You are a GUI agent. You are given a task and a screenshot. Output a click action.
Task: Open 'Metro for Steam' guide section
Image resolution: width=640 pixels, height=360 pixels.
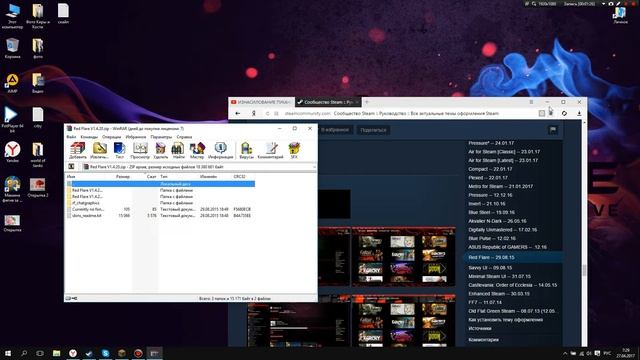pyautogui.click(x=500, y=187)
